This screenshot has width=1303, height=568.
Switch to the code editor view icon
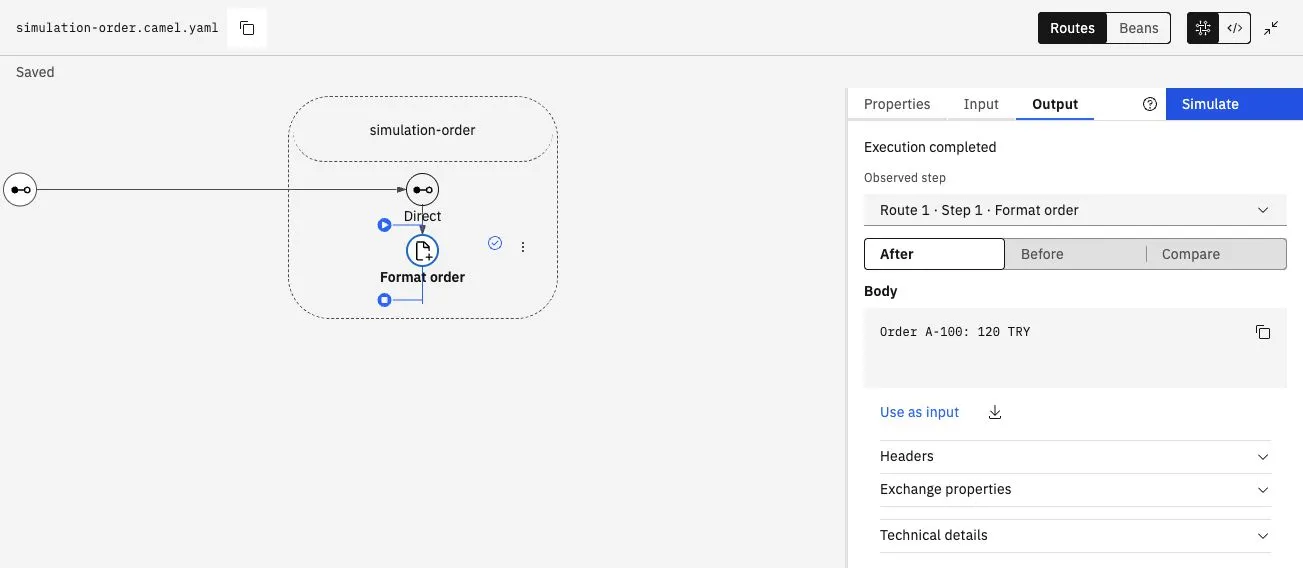click(x=1235, y=28)
